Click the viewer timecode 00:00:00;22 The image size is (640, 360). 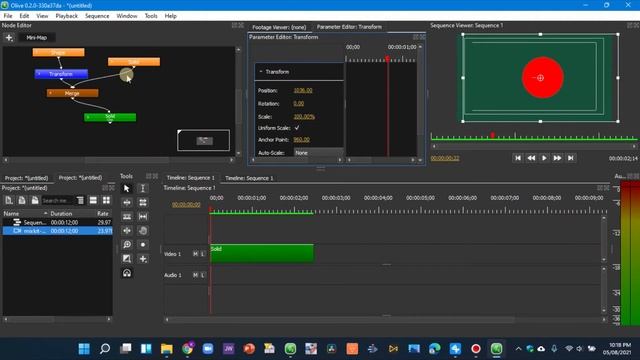444,158
